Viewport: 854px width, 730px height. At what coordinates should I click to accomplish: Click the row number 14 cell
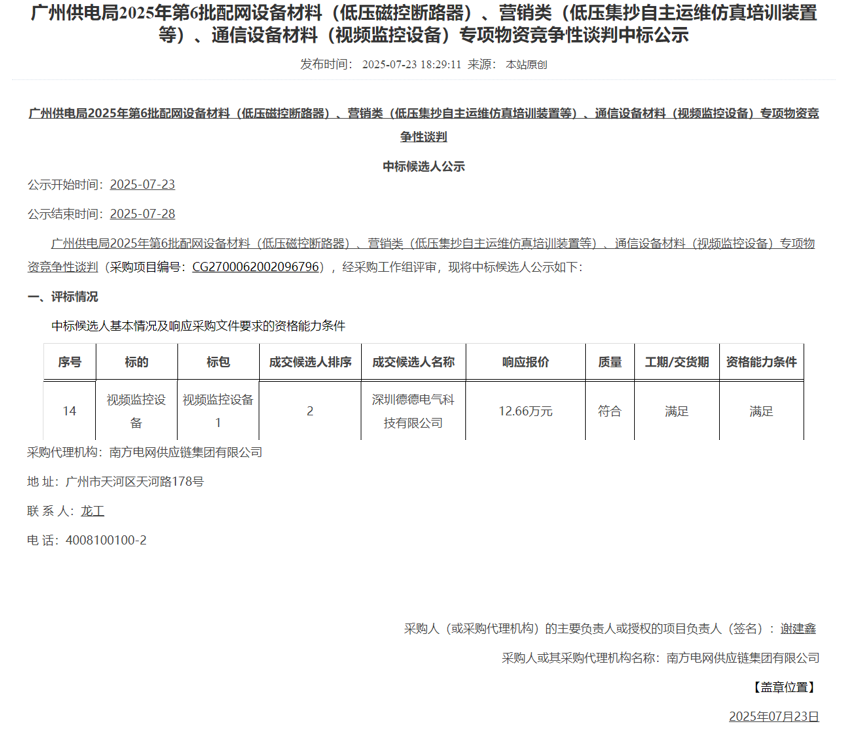point(66,409)
